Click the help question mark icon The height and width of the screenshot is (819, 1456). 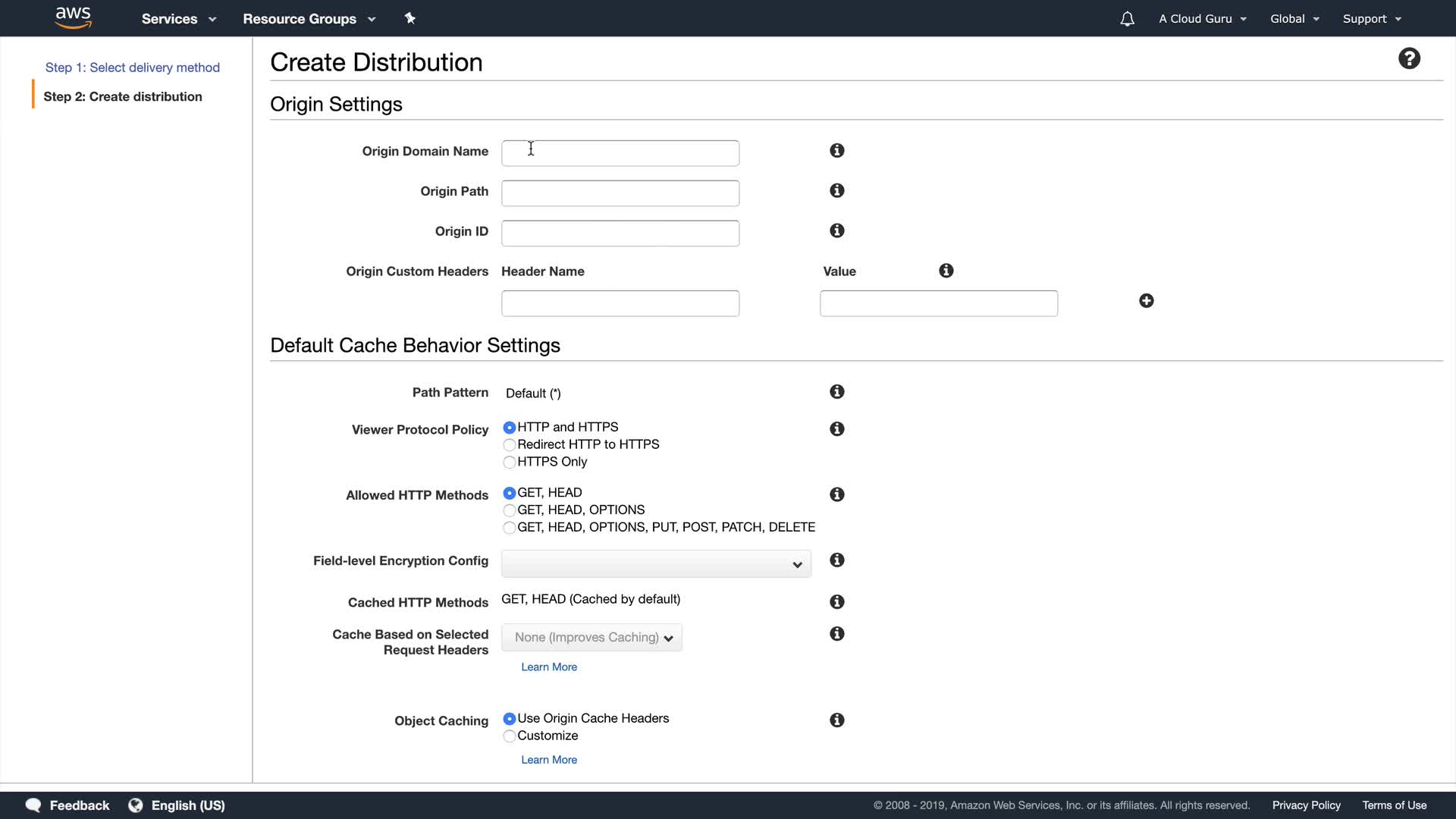tap(1409, 58)
